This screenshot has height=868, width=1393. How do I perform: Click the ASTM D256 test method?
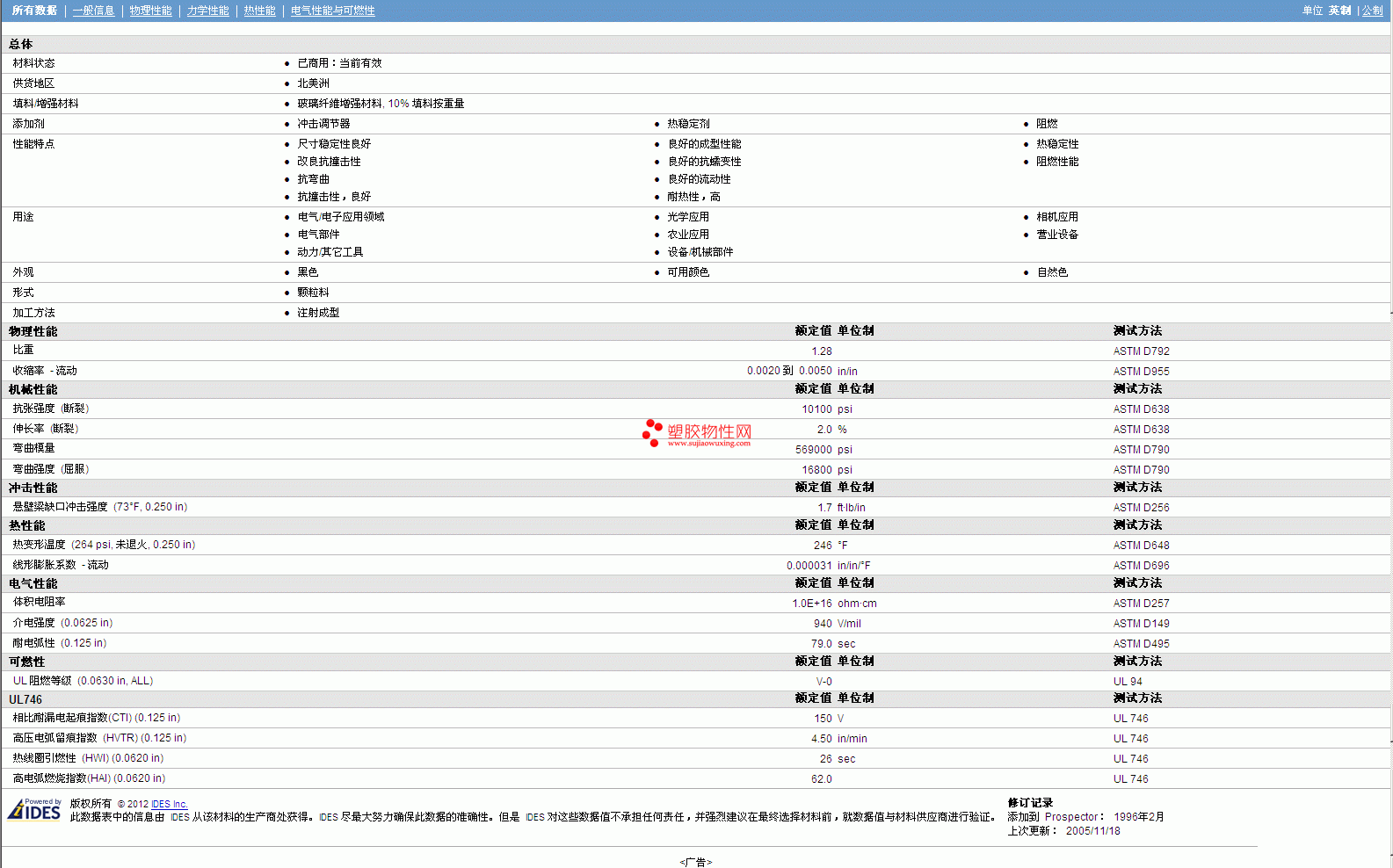(1141, 508)
